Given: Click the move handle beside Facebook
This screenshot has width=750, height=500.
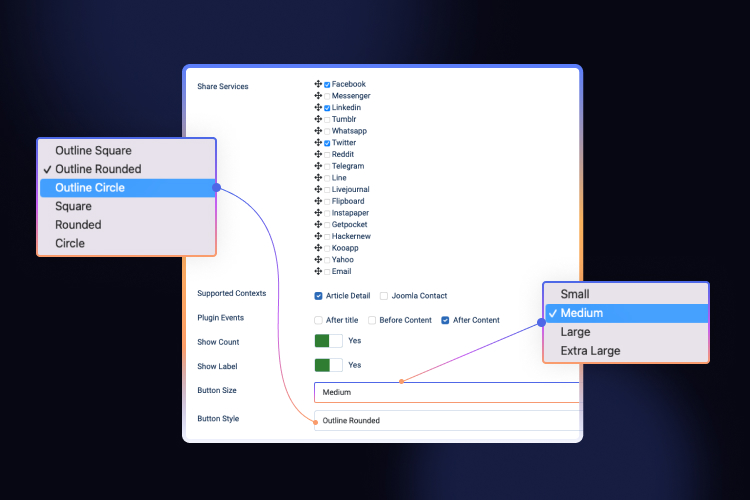Looking at the screenshot, I should click(x=318, y=84).
